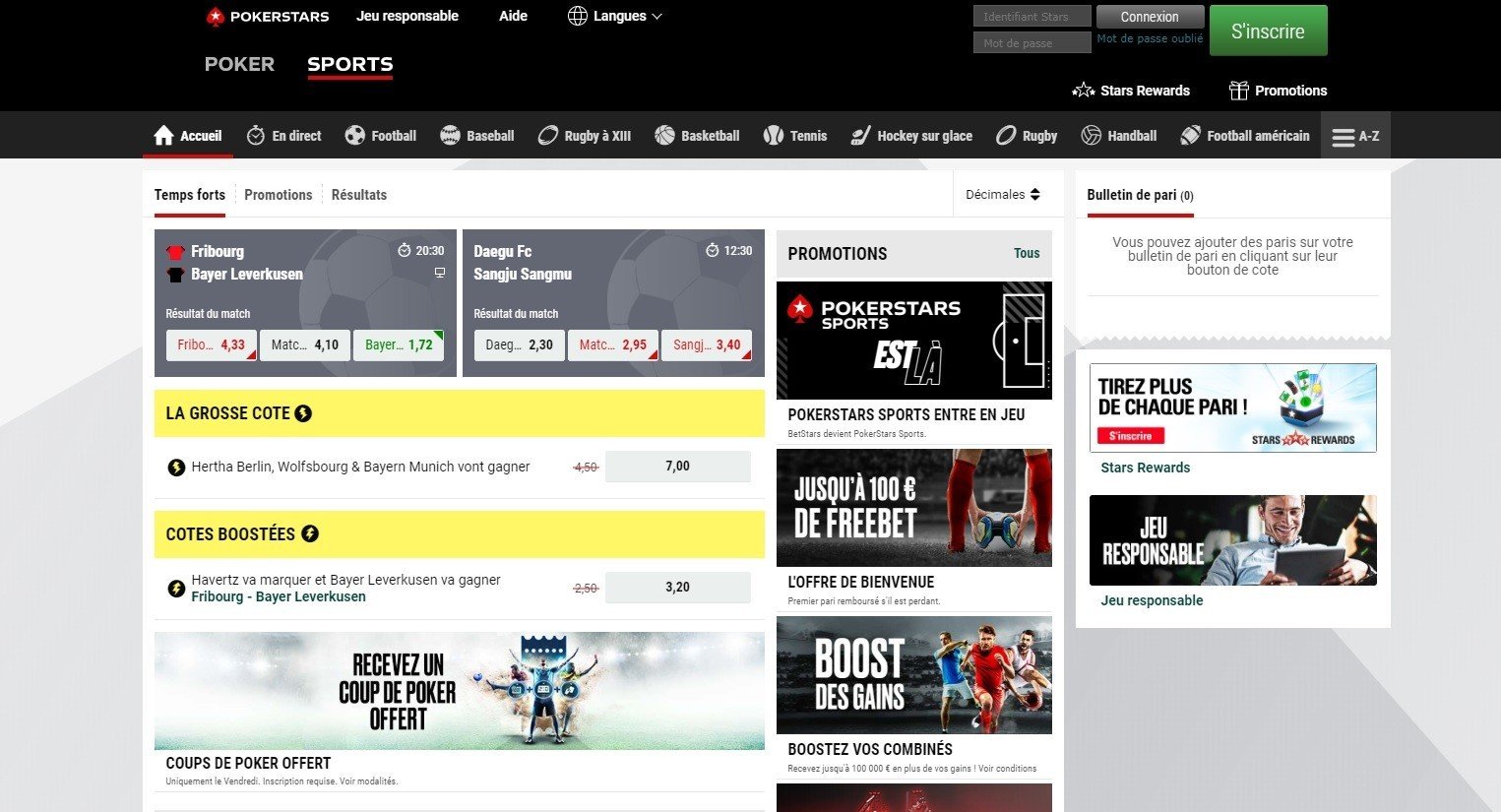Image resolution: width=1501 pixels, height=812 pixels.
Task: Select Fribourg odds 4,33
Action: click(x=212, y=344)
